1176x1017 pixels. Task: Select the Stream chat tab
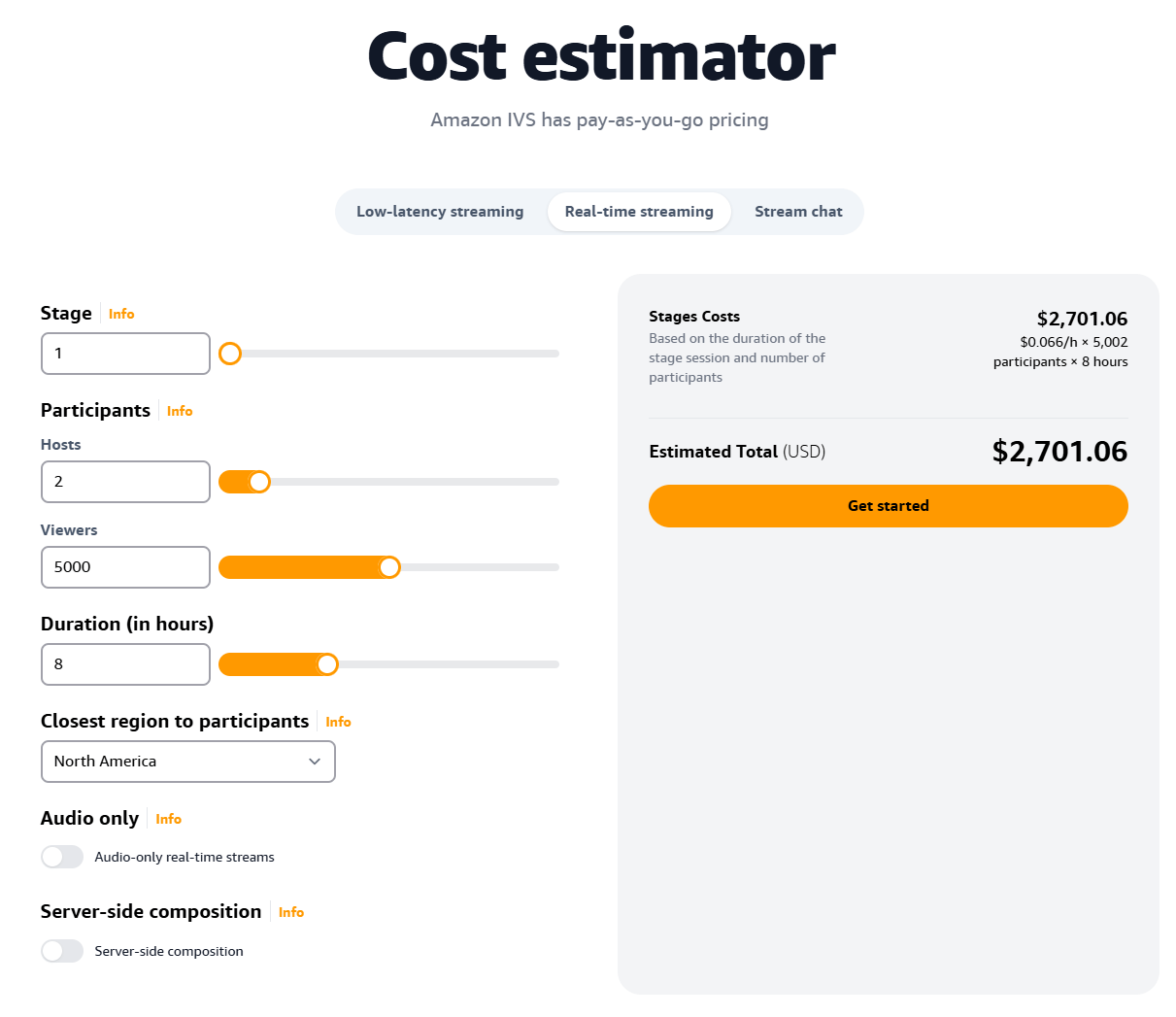pyautogui.click(x=798, y=212)
